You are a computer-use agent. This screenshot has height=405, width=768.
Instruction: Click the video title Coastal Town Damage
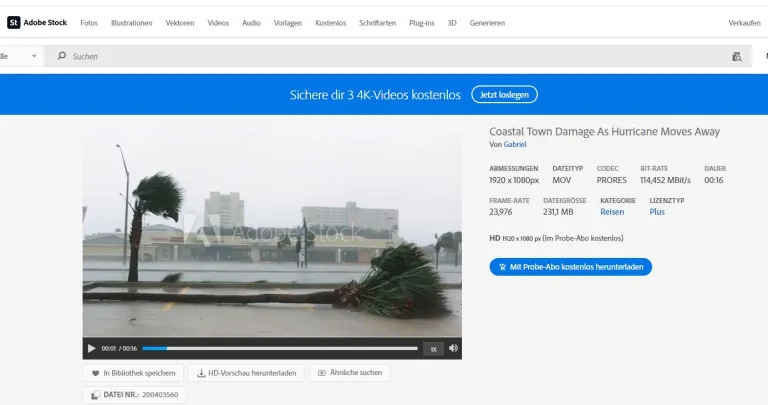click(604, 132)
